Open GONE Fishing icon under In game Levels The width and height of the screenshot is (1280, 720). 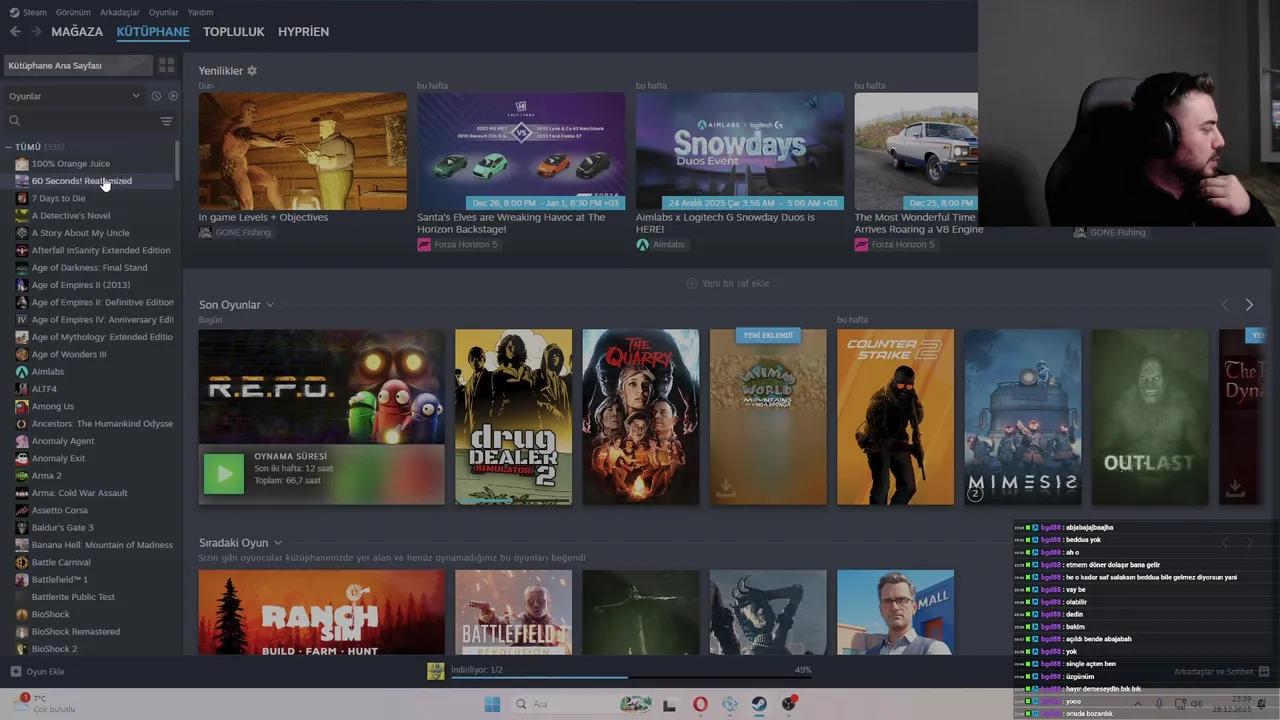click(205, 232)
